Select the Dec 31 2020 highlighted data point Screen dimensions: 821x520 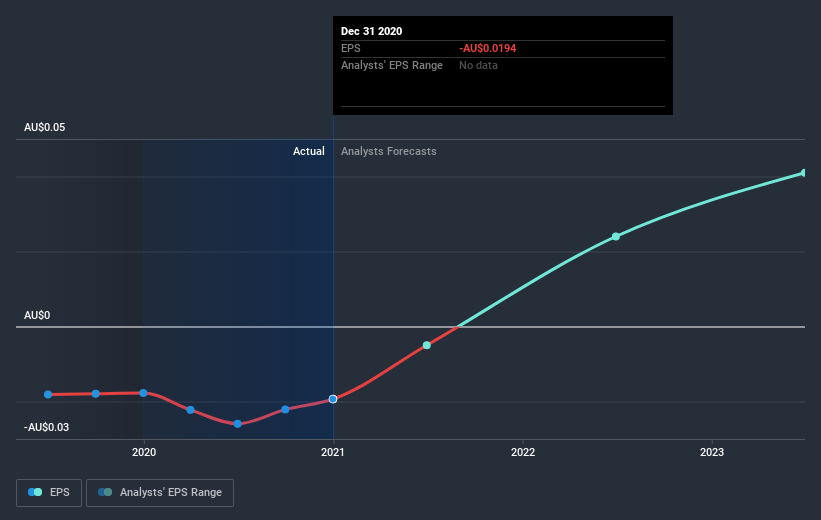pyautogui.click(x=333, y=399)
